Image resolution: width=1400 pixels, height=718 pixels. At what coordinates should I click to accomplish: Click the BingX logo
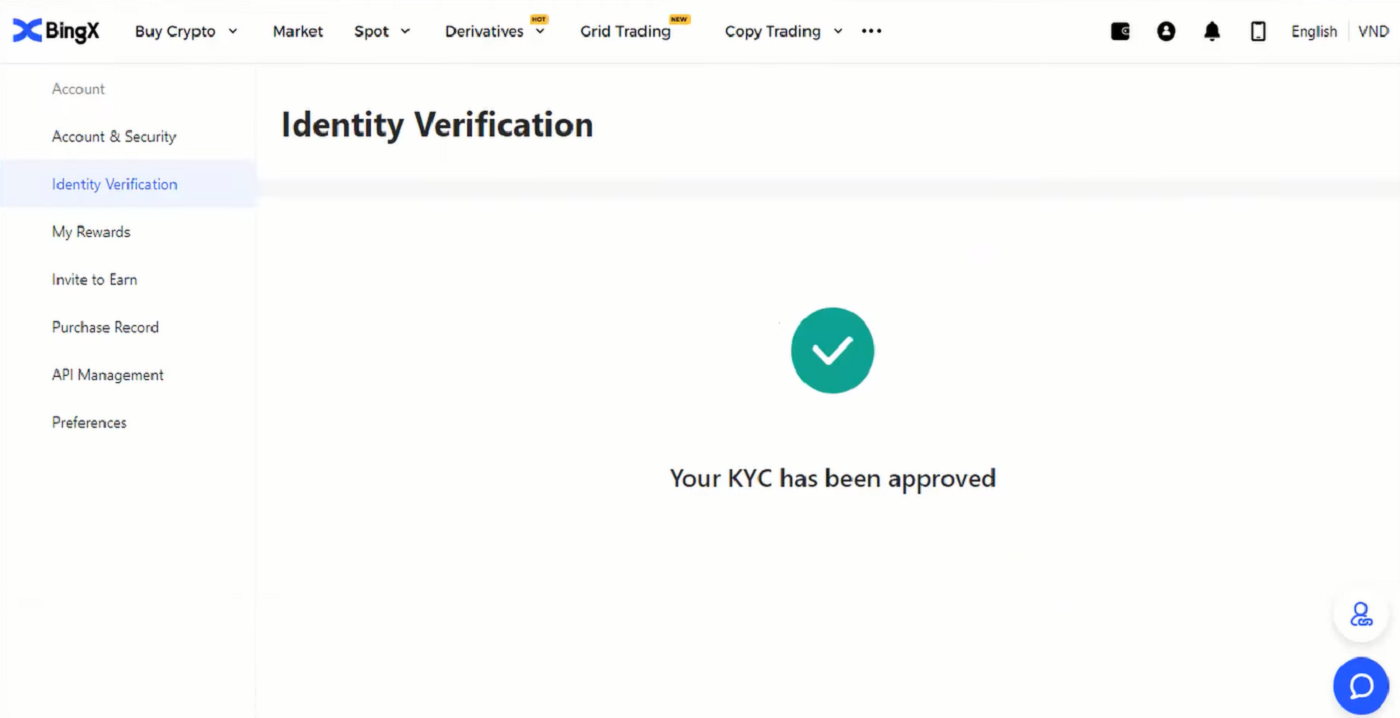pos(55,31)
